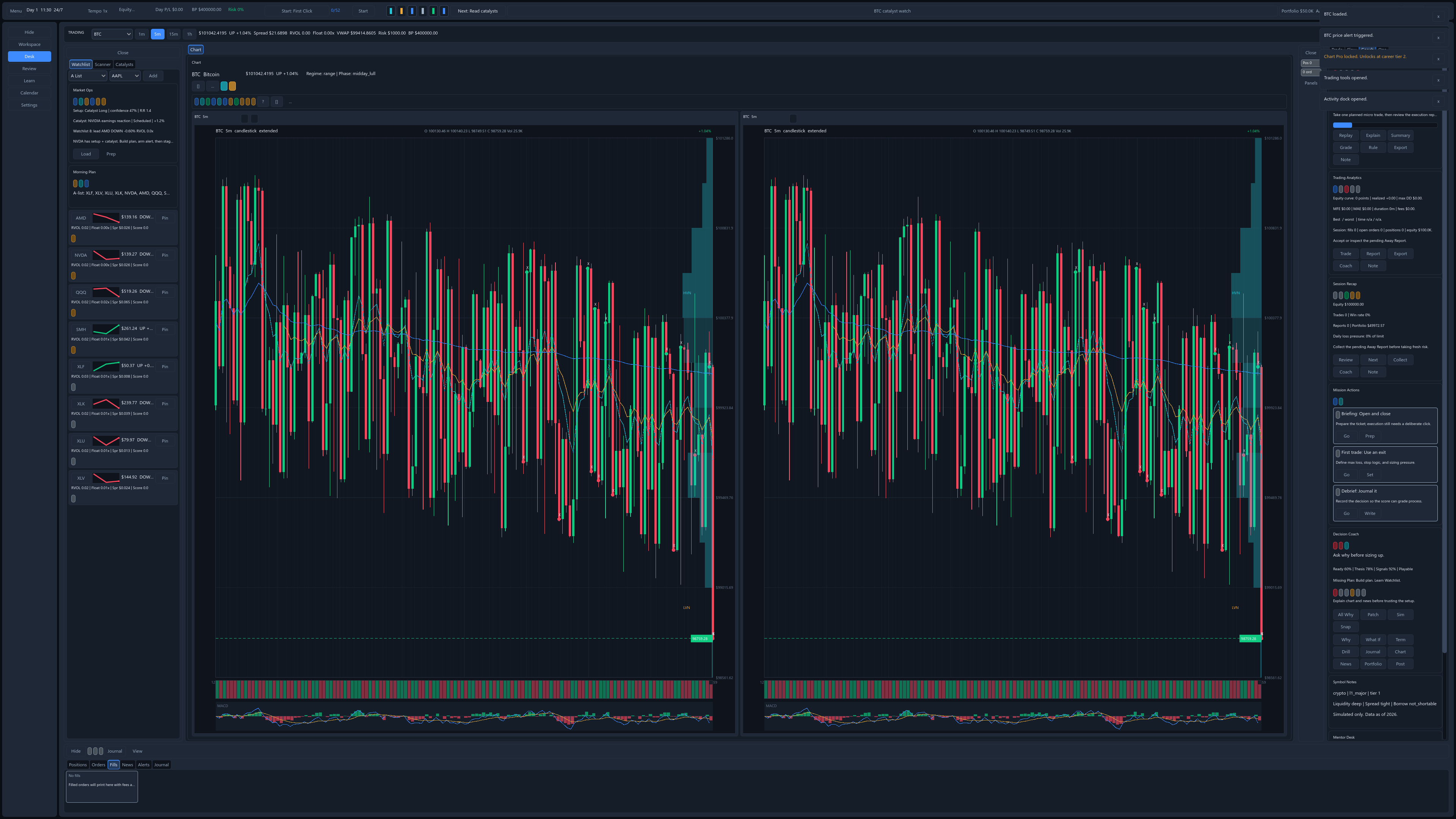
Task: Pin the QQQ watchlist row
Action: click(165, 292)
